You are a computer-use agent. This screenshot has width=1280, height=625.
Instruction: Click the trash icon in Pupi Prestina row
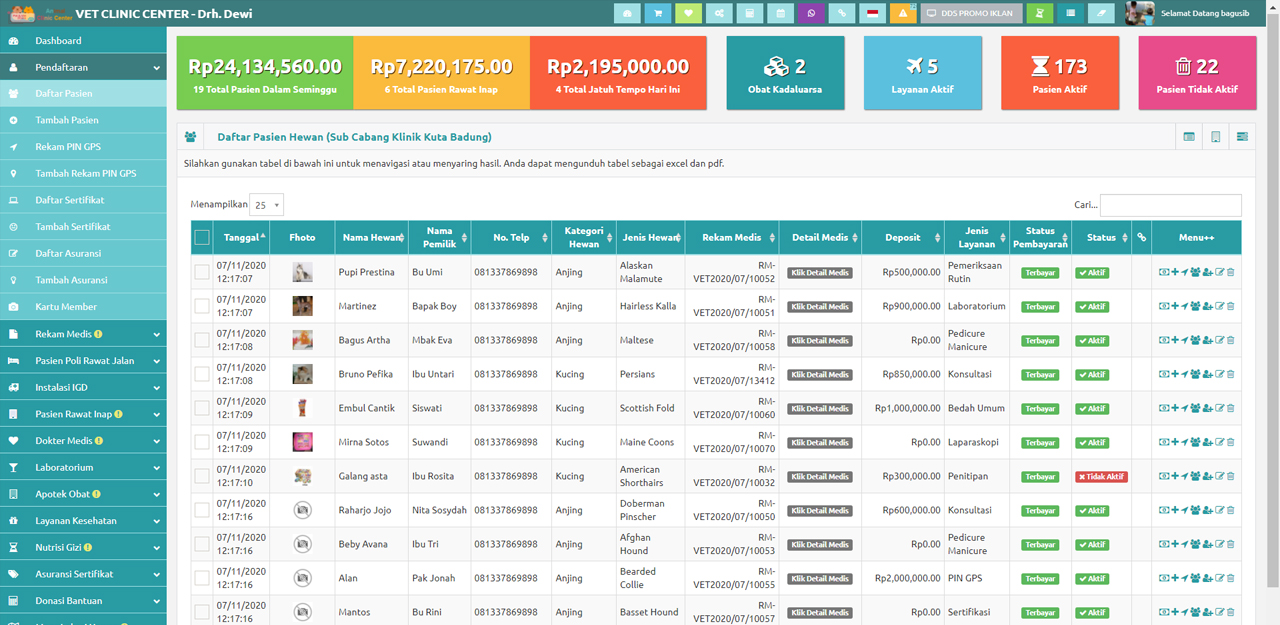(x=1231, y=272)
